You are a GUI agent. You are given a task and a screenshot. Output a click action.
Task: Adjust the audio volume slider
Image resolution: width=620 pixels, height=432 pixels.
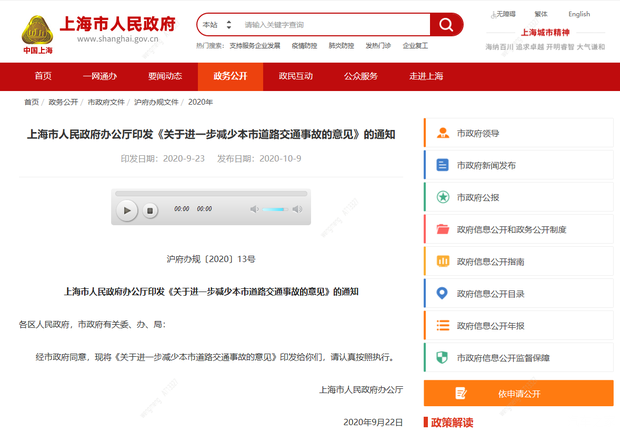pyautogui.click(x=275, y=209)
